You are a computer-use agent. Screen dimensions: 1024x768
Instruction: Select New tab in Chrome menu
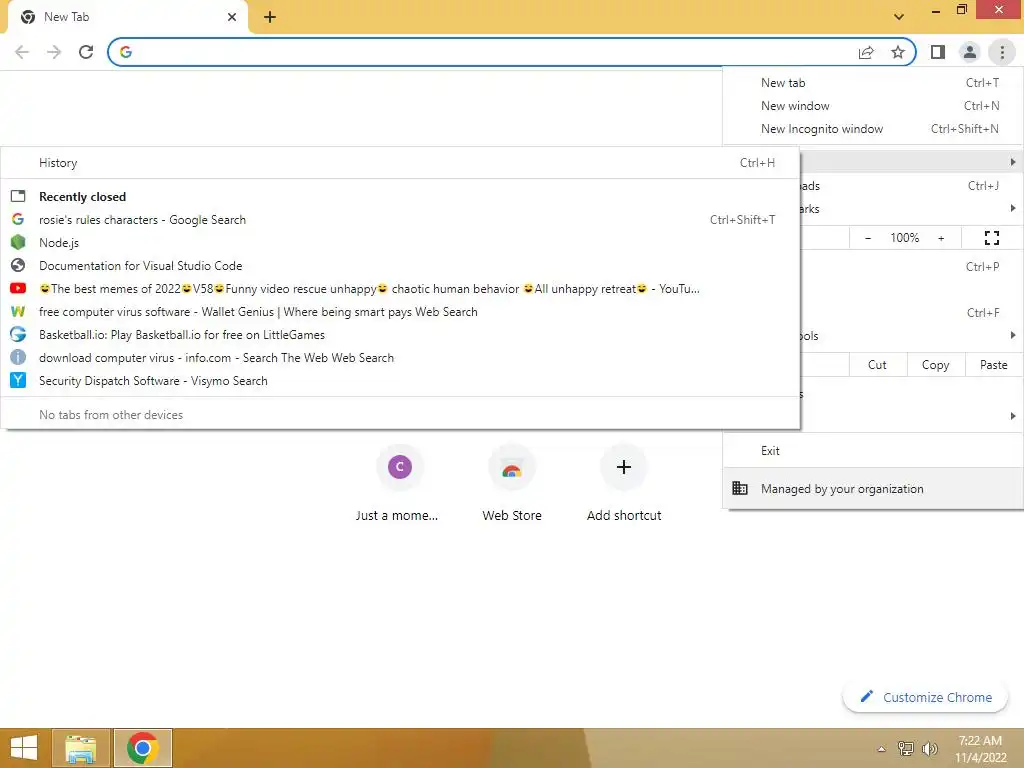click(x=873, y=83)
